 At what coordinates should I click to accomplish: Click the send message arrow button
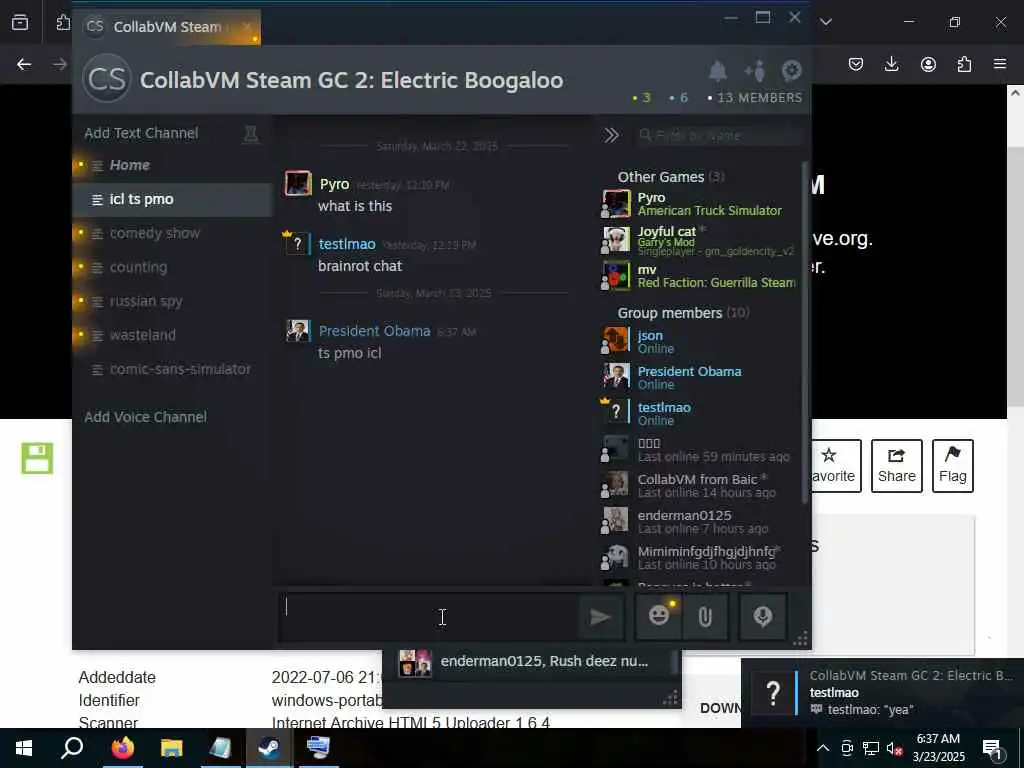600,616
